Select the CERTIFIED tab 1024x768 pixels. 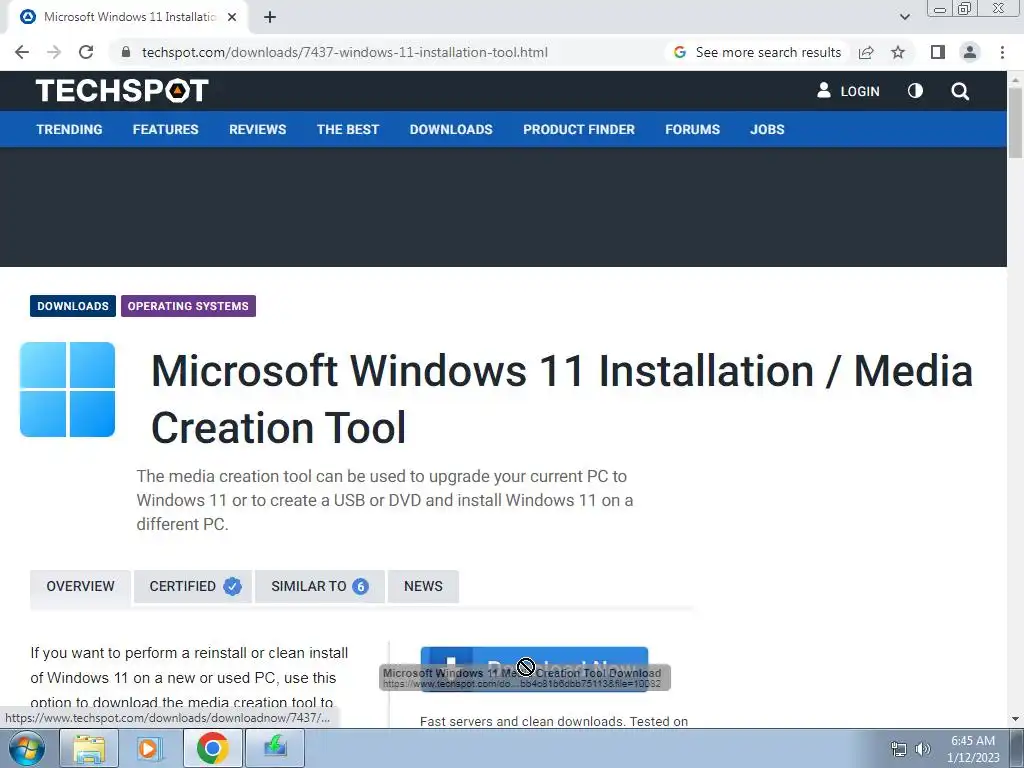[193, 586]
